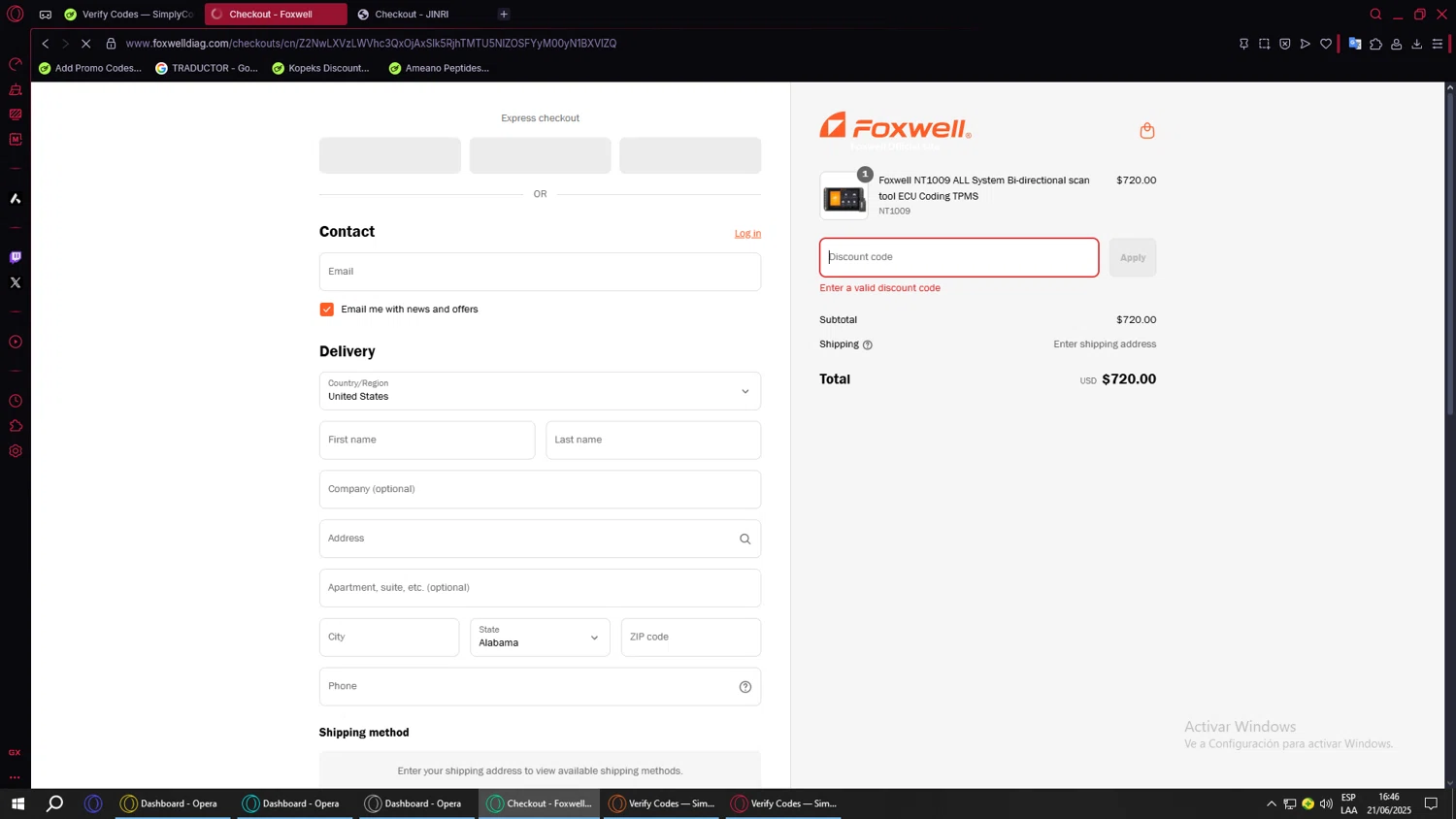Open profile account icon
The image size is (1456, 819).
(1396, 44)
